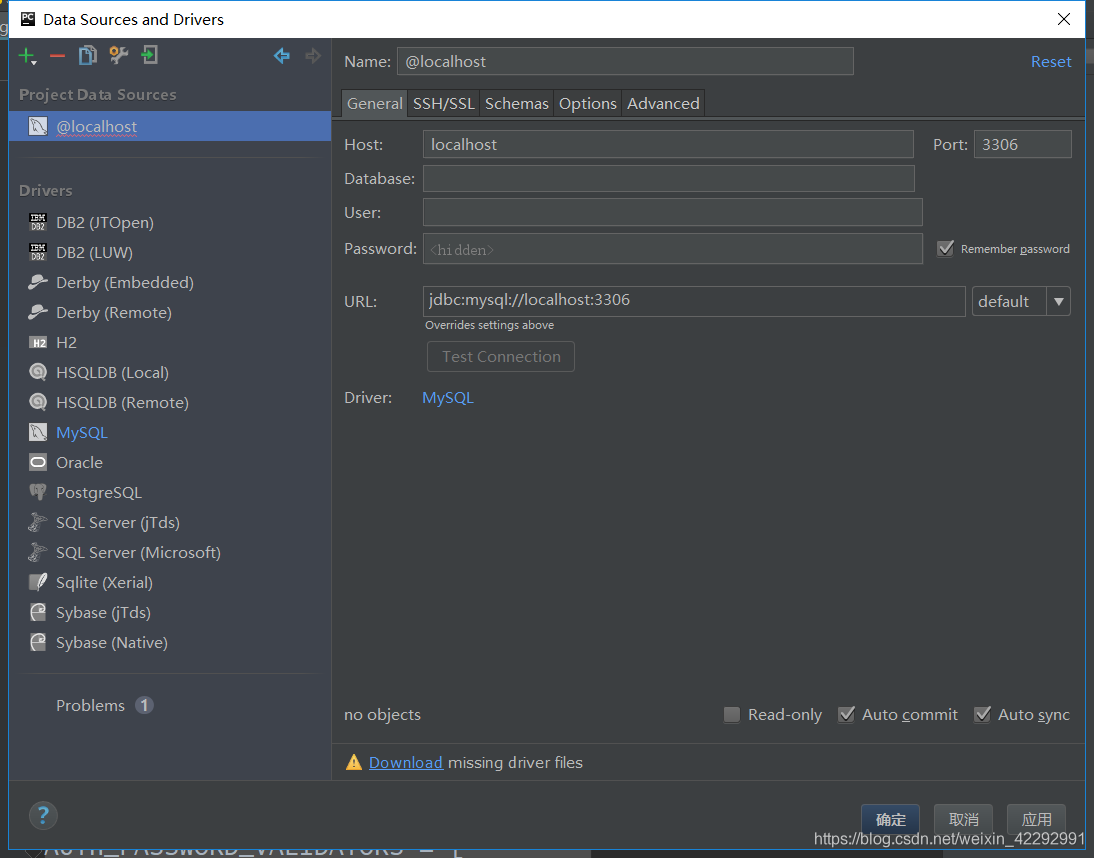
Task: Click the jdbc URL input field
Action: tap(694, 301)
